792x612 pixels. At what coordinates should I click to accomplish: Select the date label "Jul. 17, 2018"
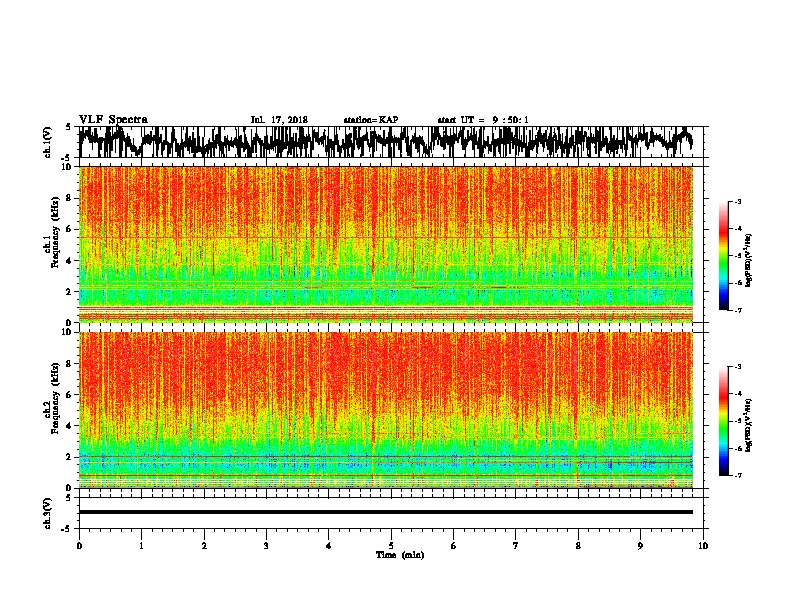coord(279,120)
